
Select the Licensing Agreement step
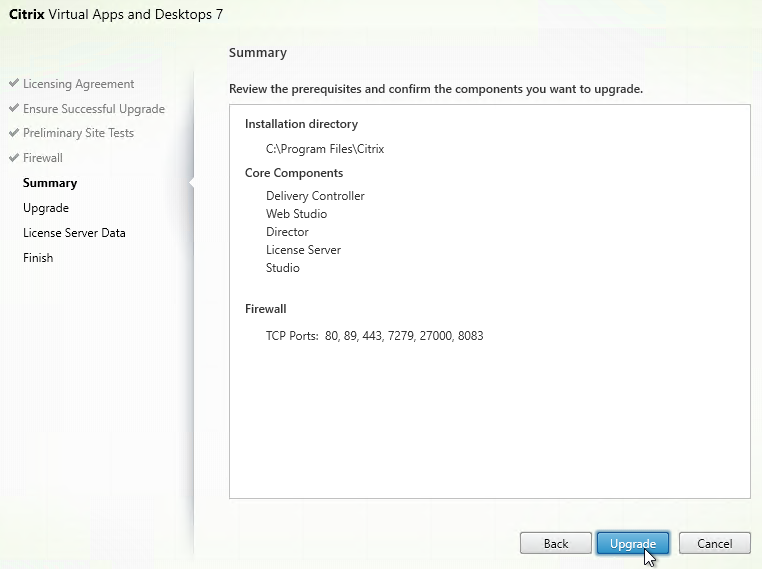click(78, 84)
